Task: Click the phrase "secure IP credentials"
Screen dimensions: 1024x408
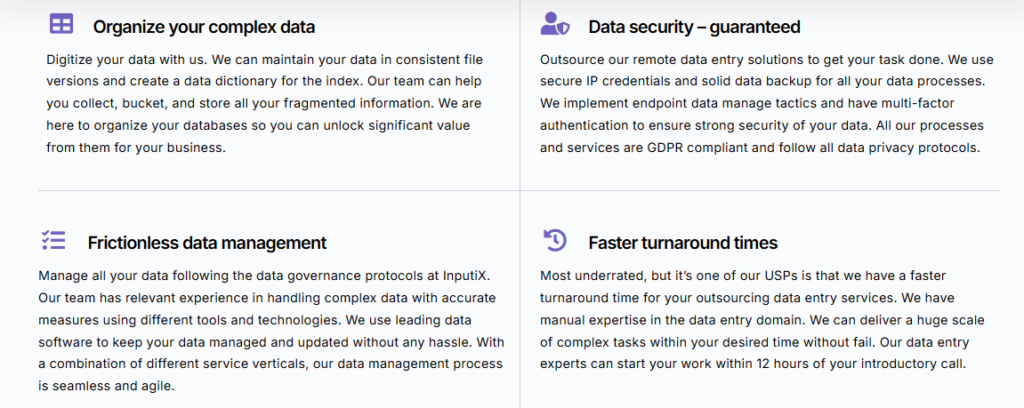Action: 601,82
